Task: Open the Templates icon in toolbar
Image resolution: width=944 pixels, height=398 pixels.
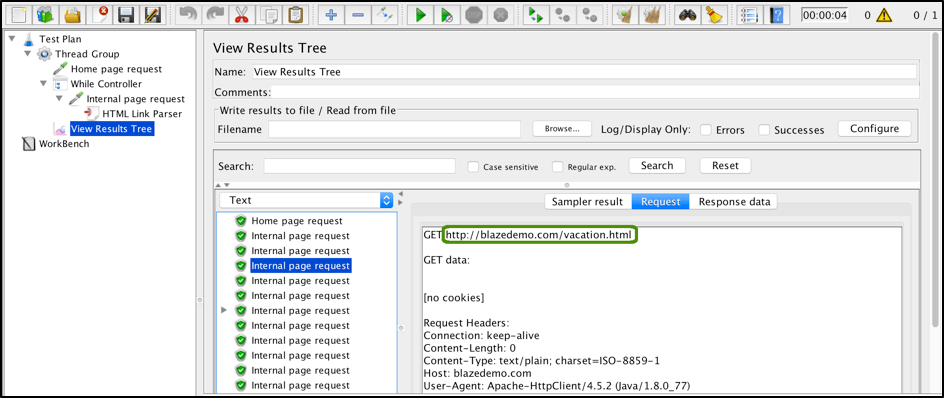Action: (46, 14)
